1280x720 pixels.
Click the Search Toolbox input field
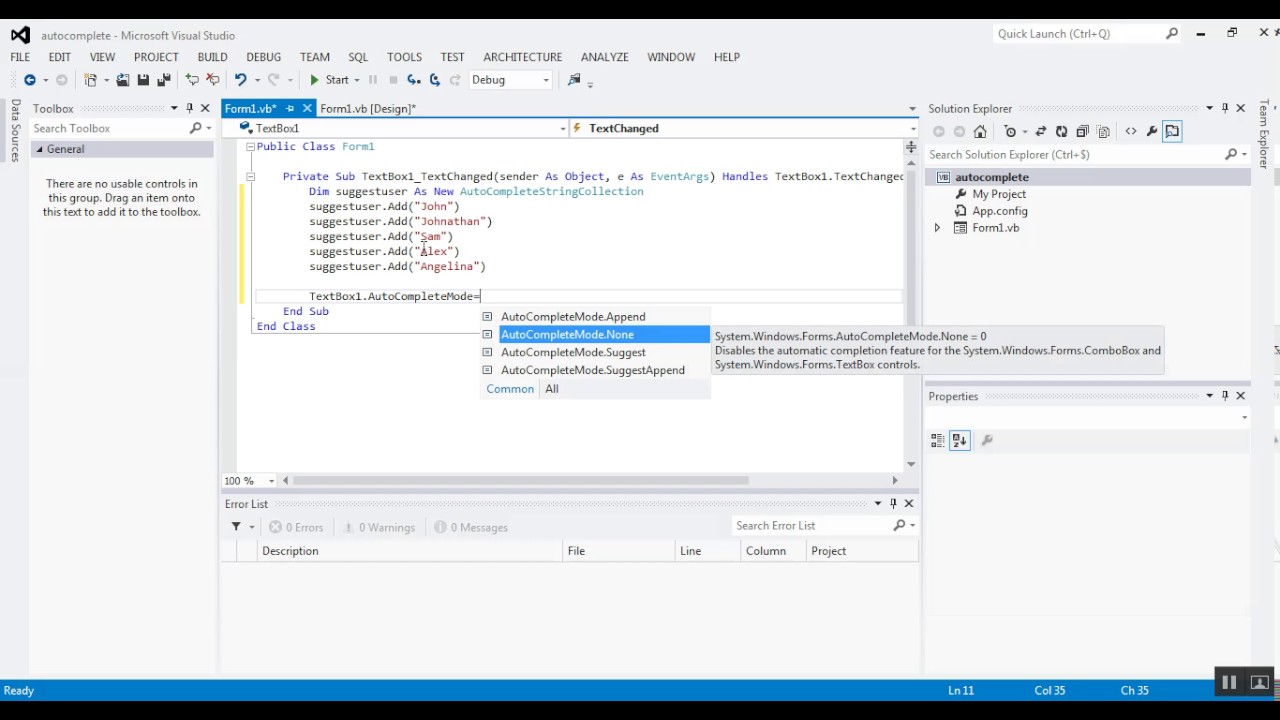[x=108, y=128]
